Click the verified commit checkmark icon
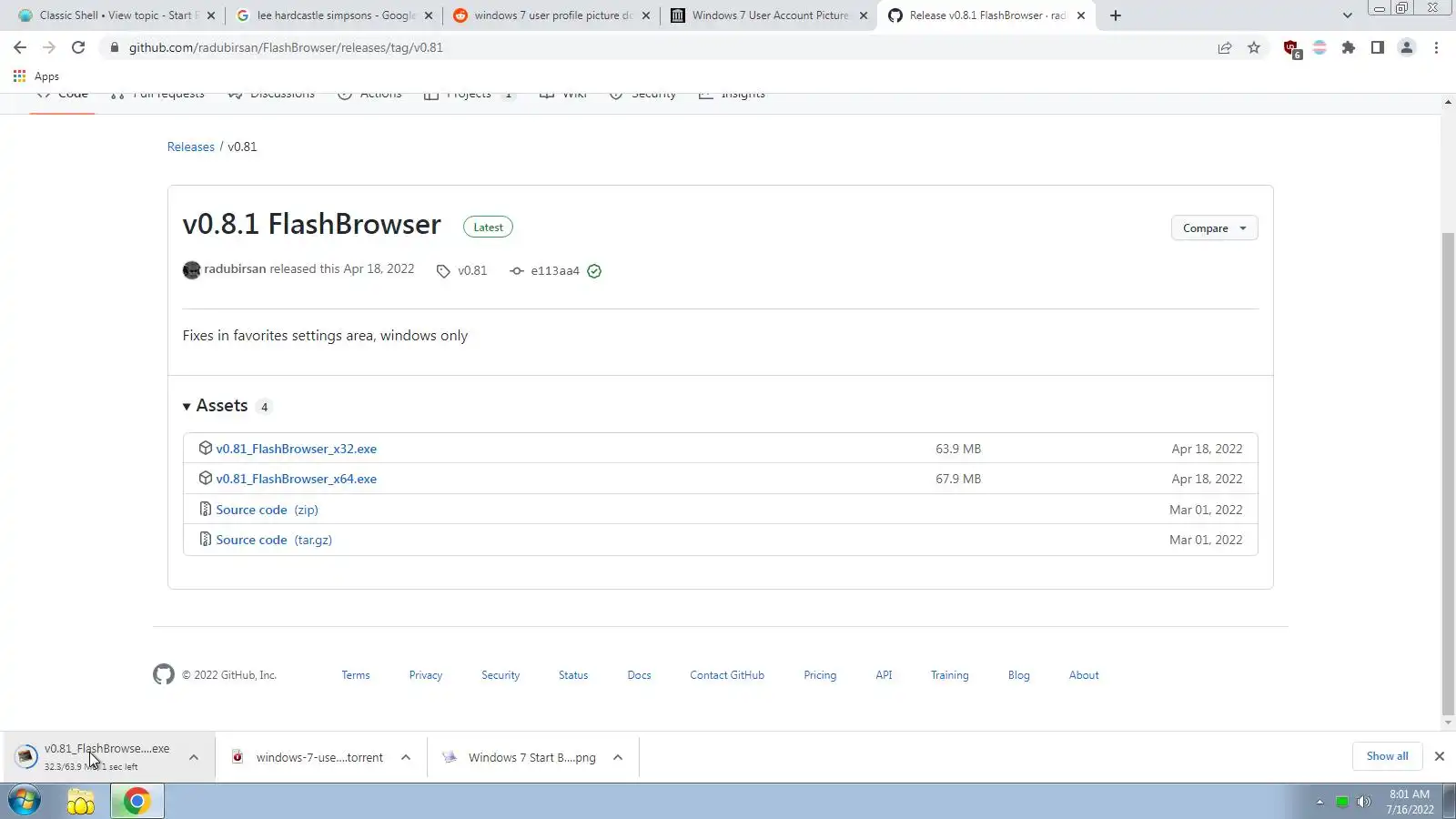1456x819 pixels. (594, 271)
